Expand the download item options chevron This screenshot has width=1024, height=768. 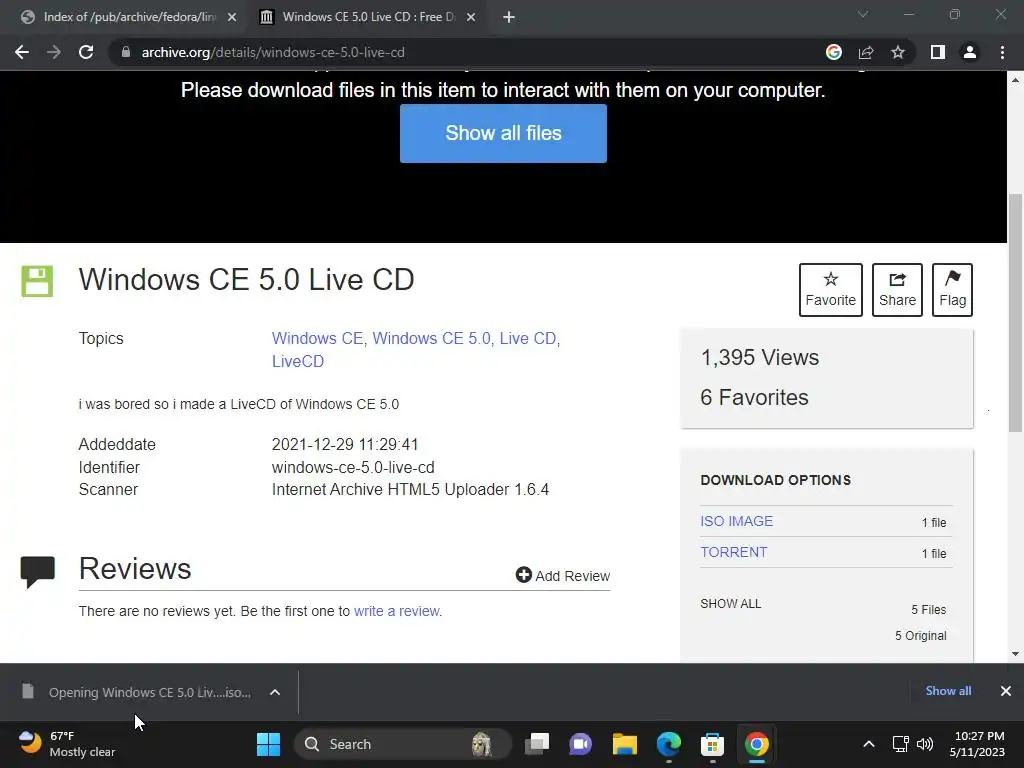click(x=275, y=692)
